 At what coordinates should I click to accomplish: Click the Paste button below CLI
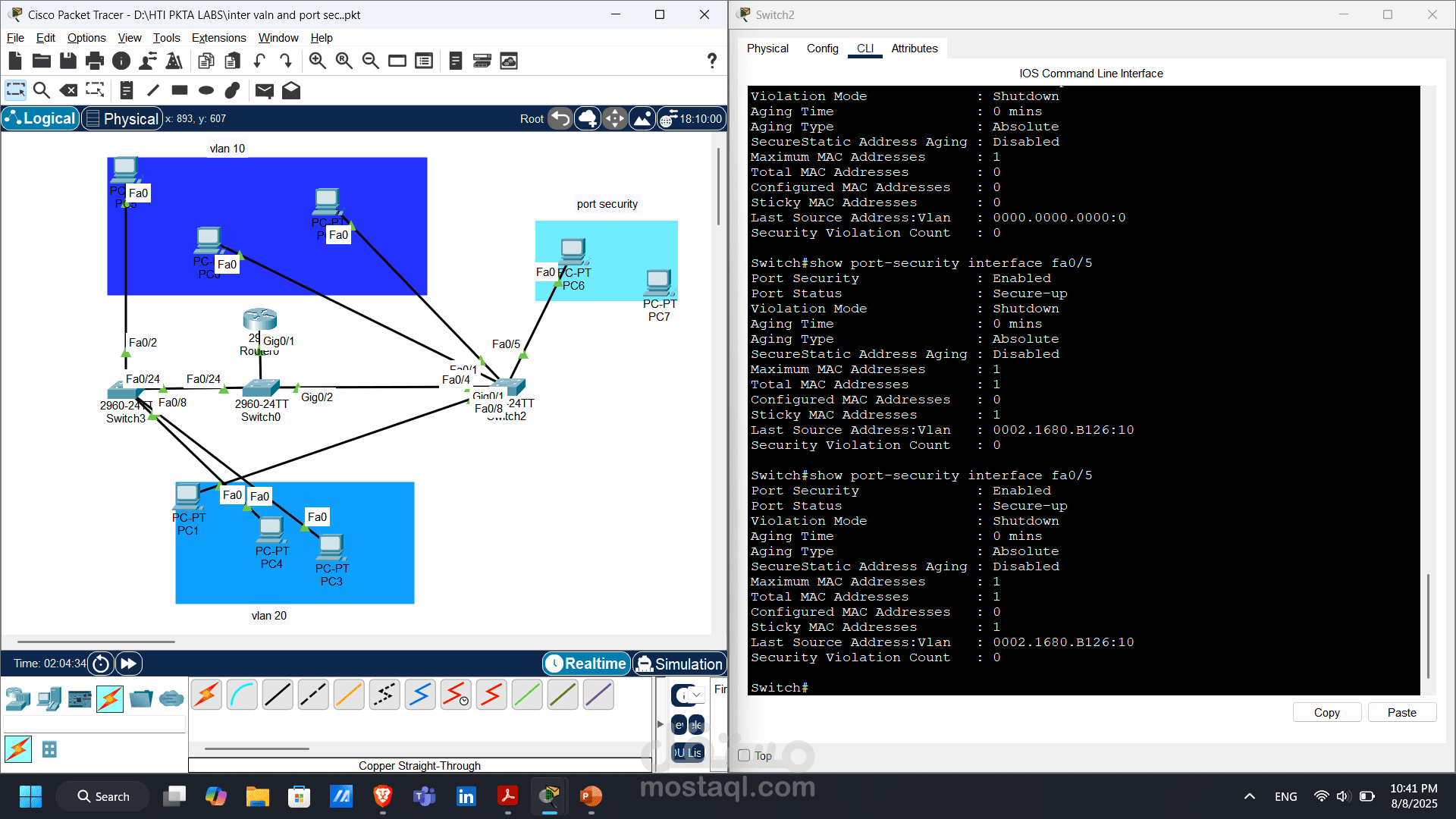click(x=1402, y=713)
